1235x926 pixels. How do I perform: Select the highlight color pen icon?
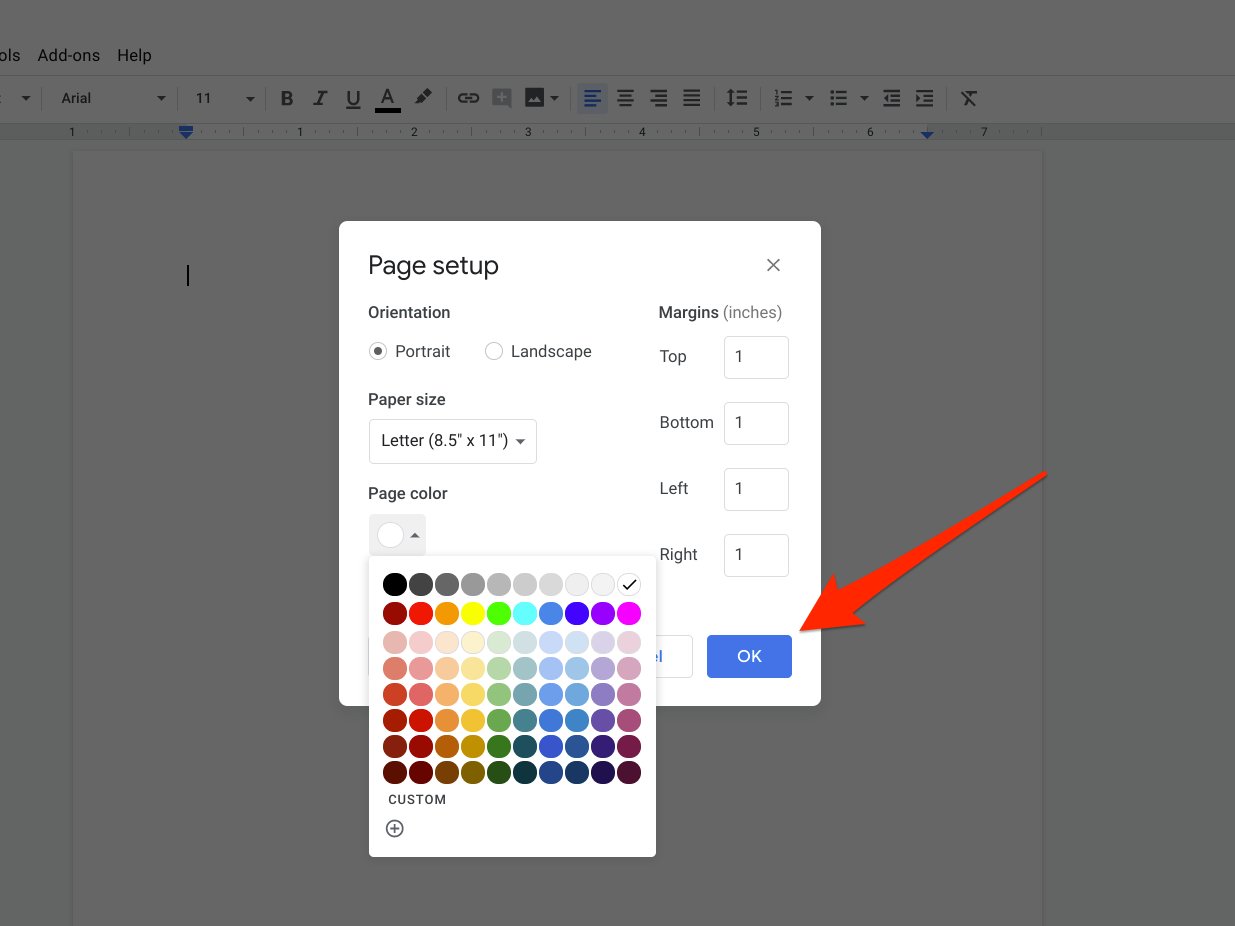point(423,97)
